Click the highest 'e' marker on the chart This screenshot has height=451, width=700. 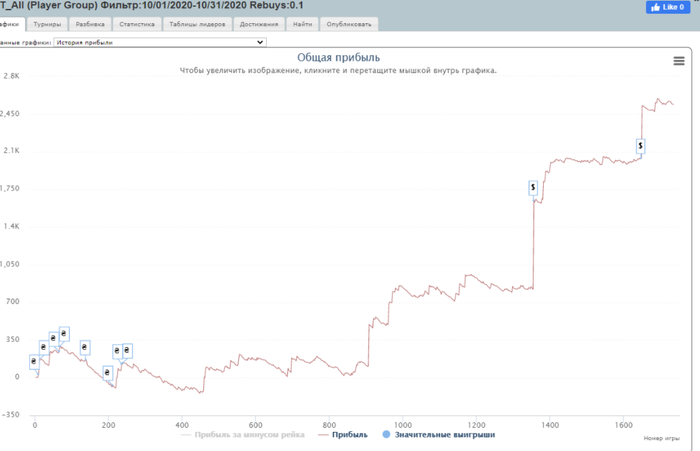pos(64,334)
